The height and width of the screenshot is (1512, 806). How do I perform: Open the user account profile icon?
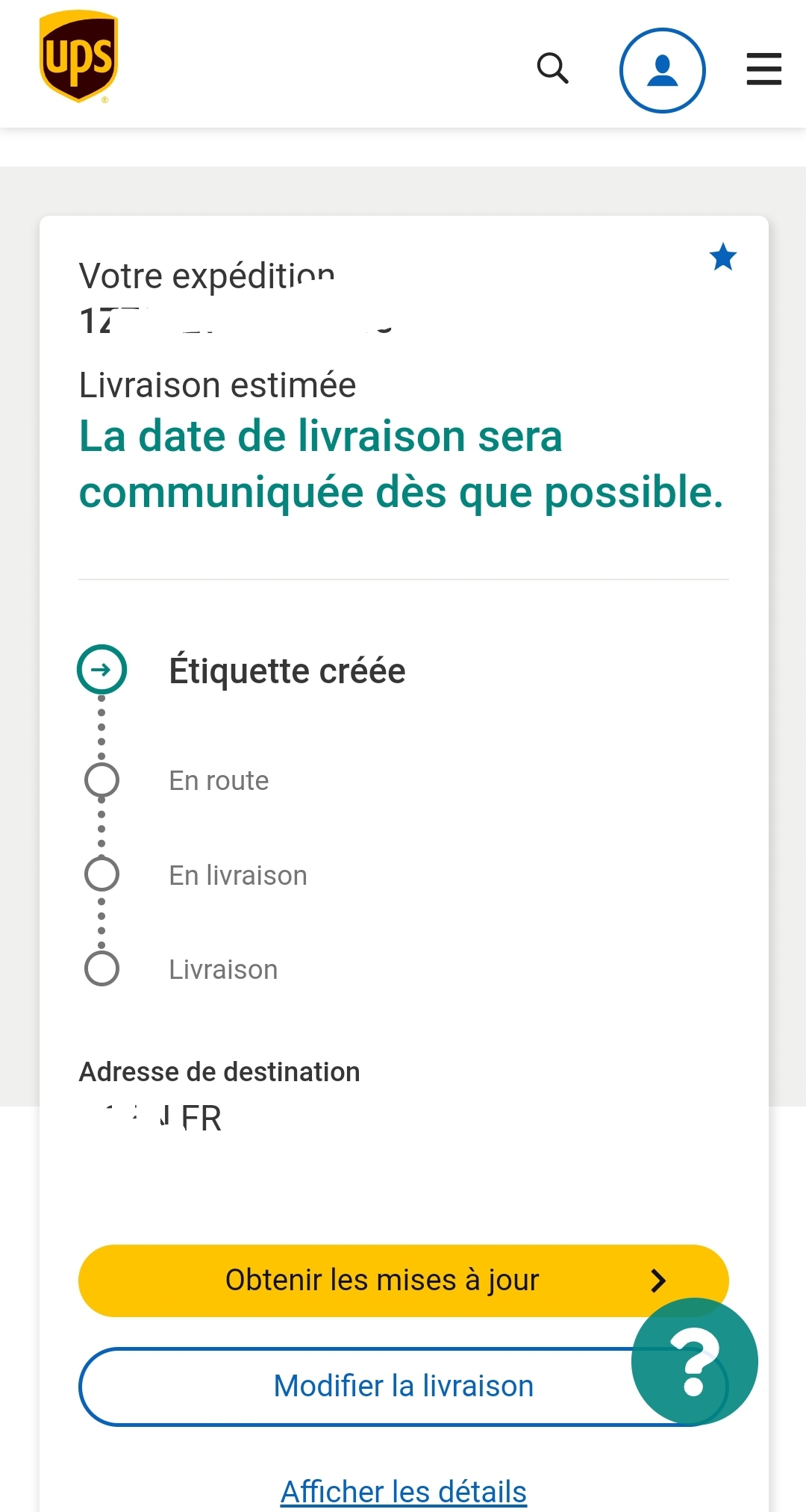662,70
